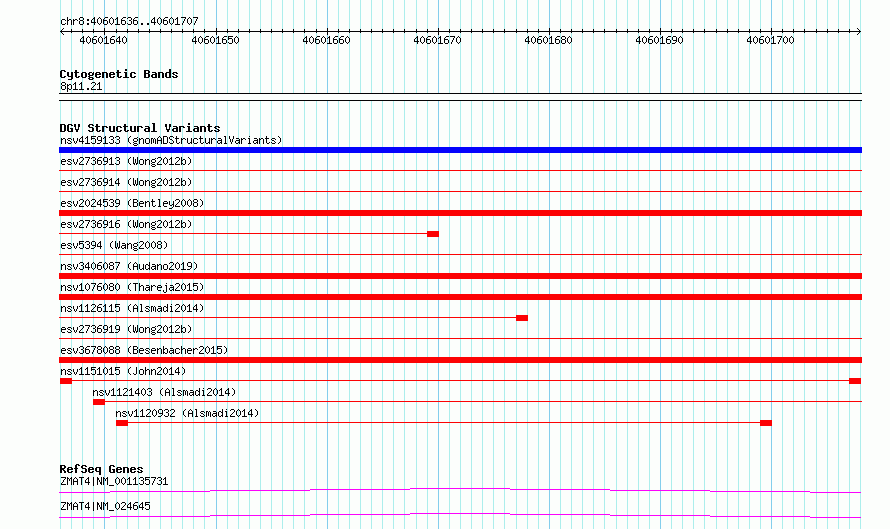
Task: Click the thick red esv3678088 variant bar
Action: coord(460,360)
